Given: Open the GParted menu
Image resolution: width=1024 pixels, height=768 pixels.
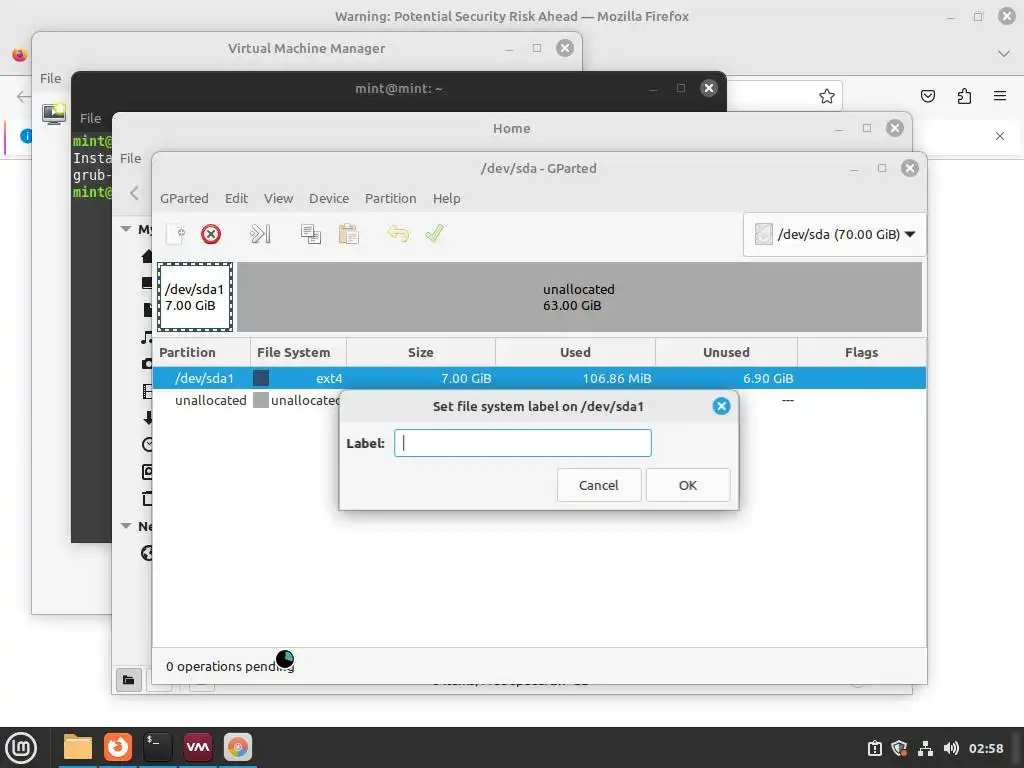Looking at the screenshot, I should 184,199.
